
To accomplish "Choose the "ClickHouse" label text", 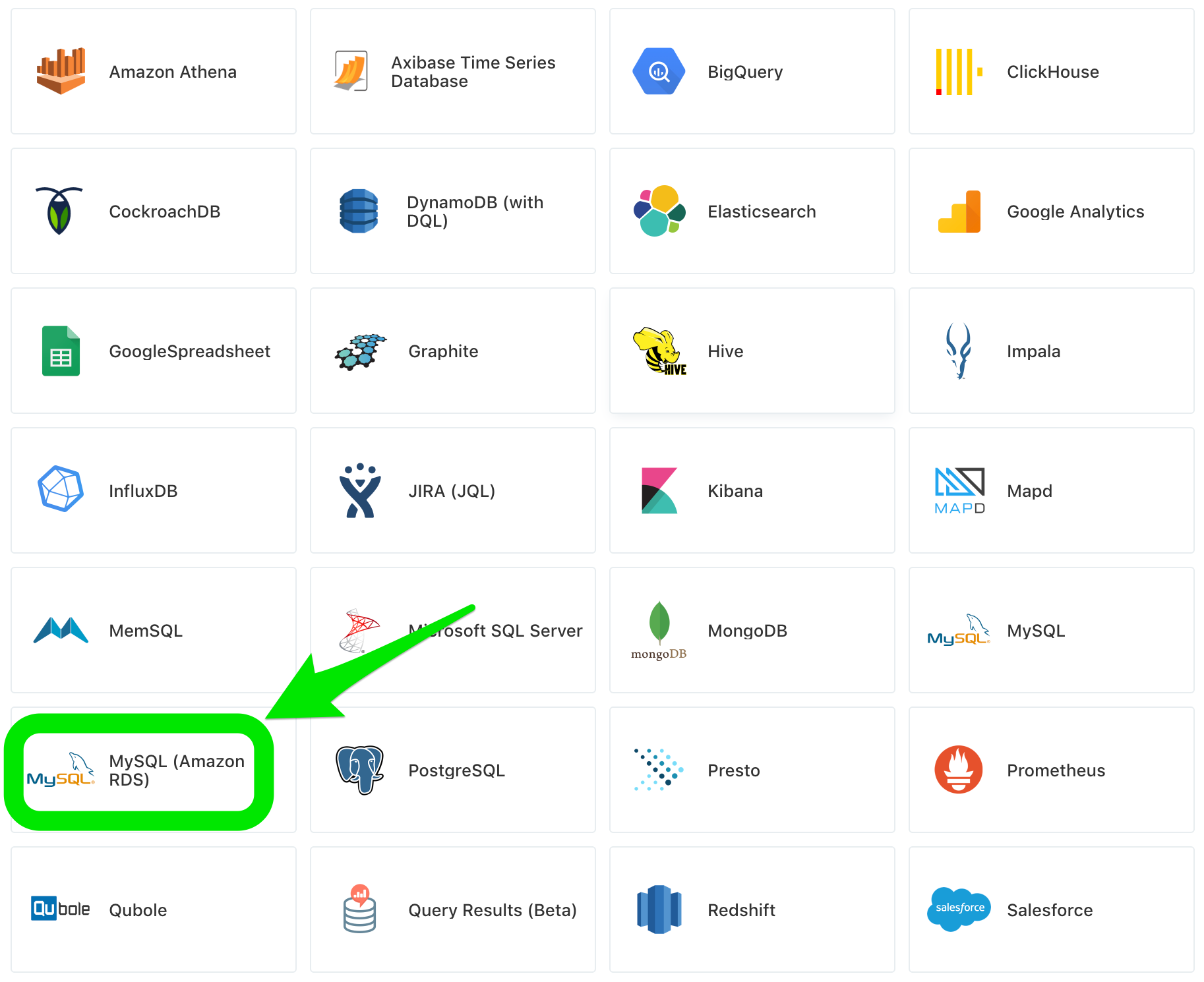I will tap(1053, 72).
